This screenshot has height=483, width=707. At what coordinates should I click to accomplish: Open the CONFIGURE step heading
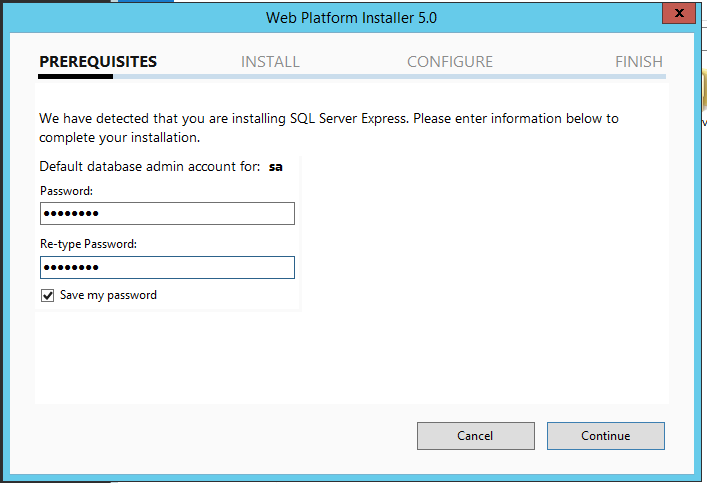point(450,62)
